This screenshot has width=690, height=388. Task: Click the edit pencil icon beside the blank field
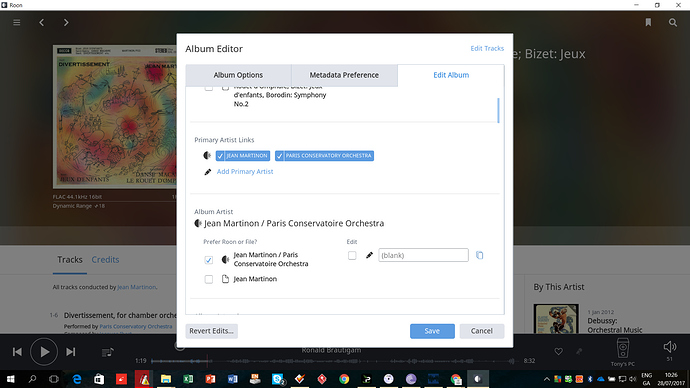click(369, 255)
